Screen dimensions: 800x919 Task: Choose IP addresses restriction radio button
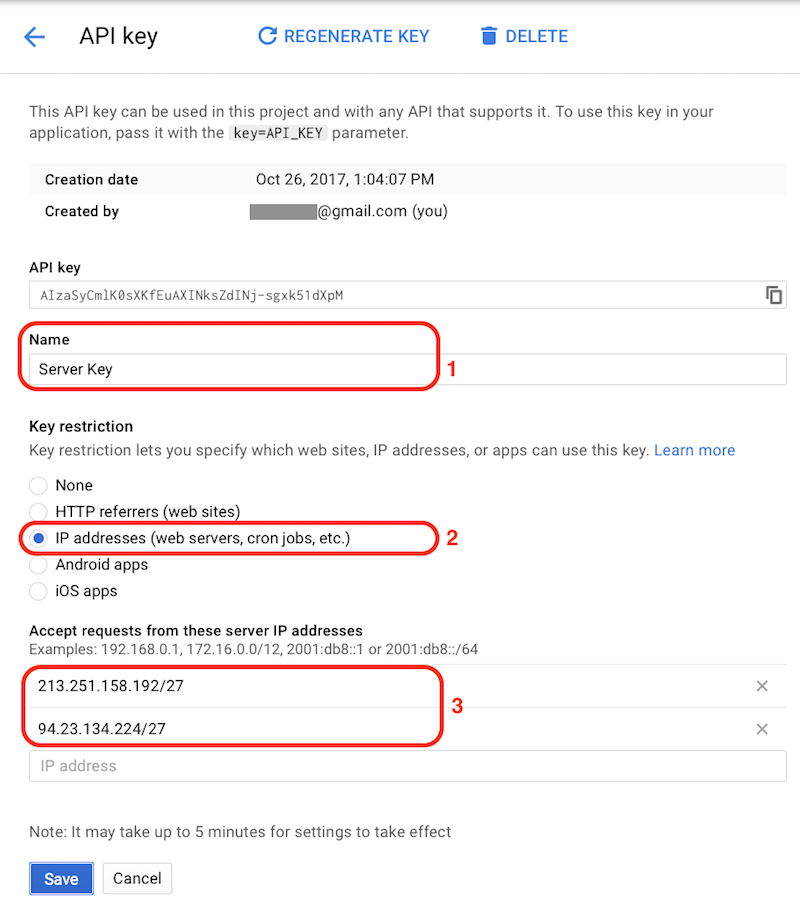pos(39,539)
